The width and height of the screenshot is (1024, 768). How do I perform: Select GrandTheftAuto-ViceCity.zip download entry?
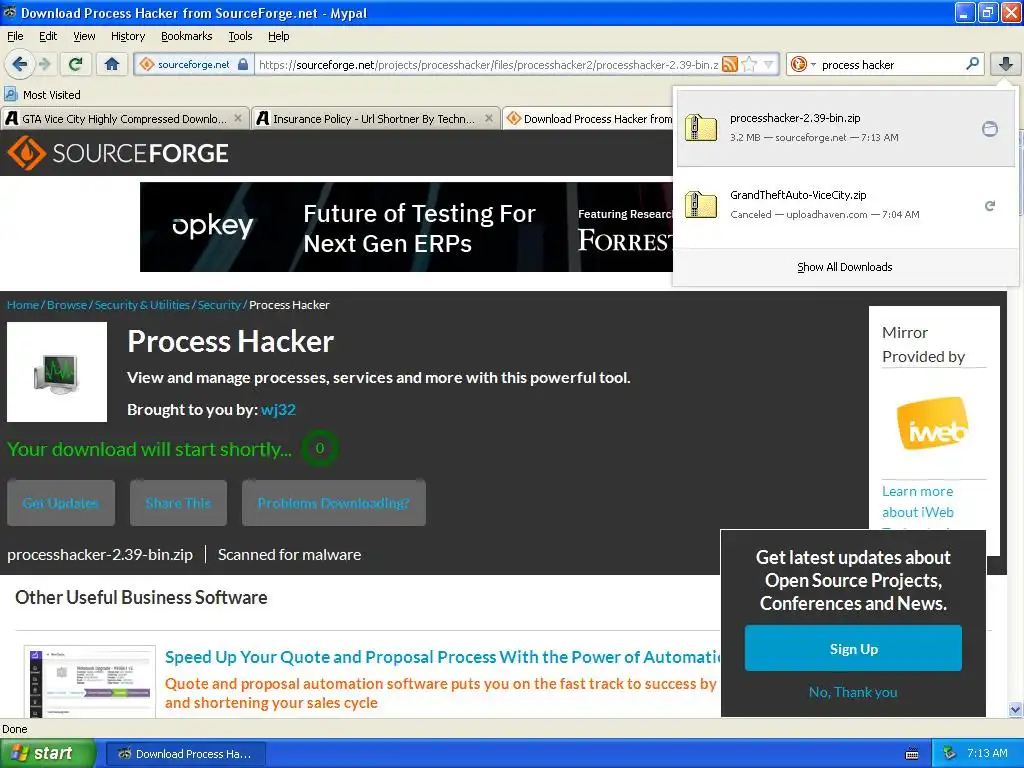coord(845,204)
